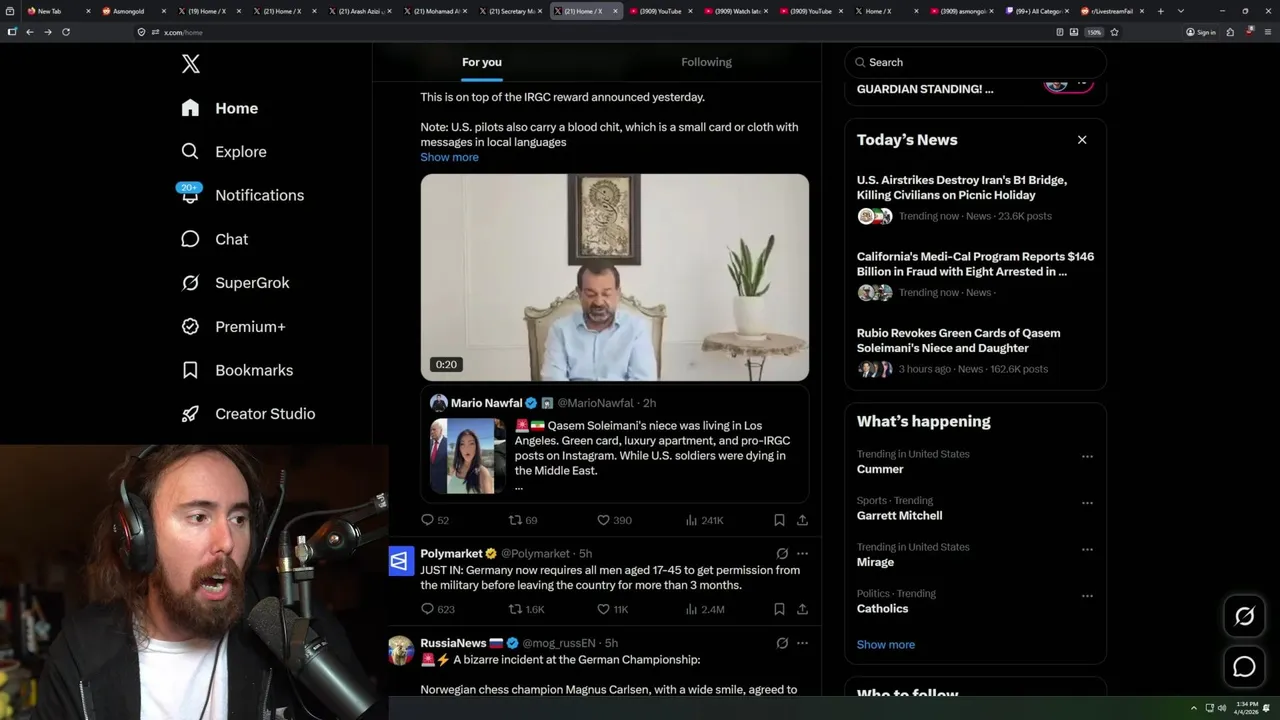Click the X logo in the sidebar
1280x720 pixels.
pyautogui.click(x=191, y=64)
